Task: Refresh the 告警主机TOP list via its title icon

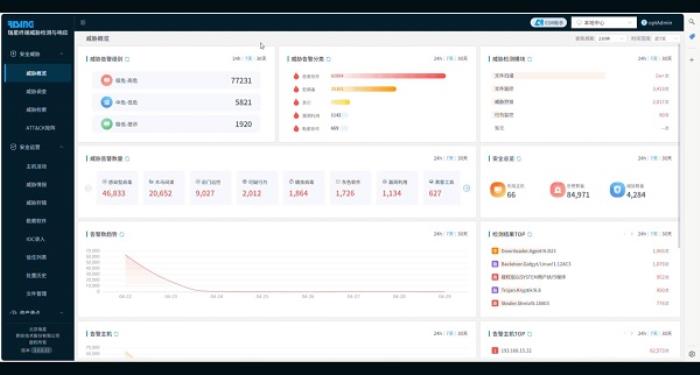Action: click(x=529, y=333)
